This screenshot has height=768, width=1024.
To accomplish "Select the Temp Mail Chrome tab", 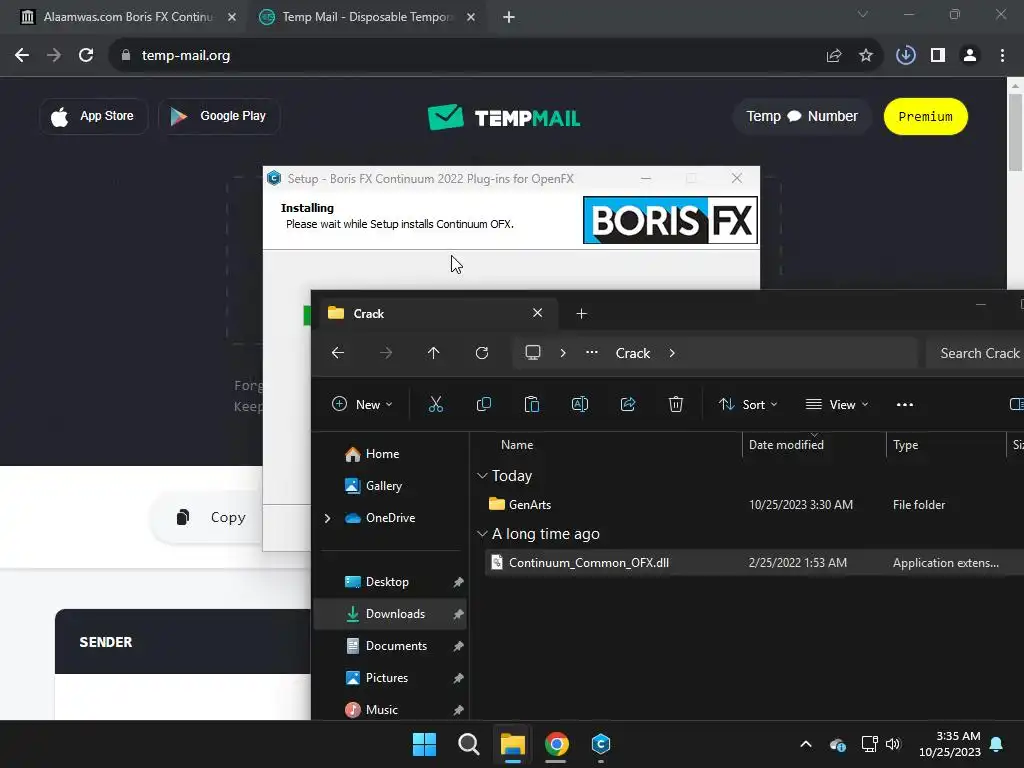I will (366, 17).
